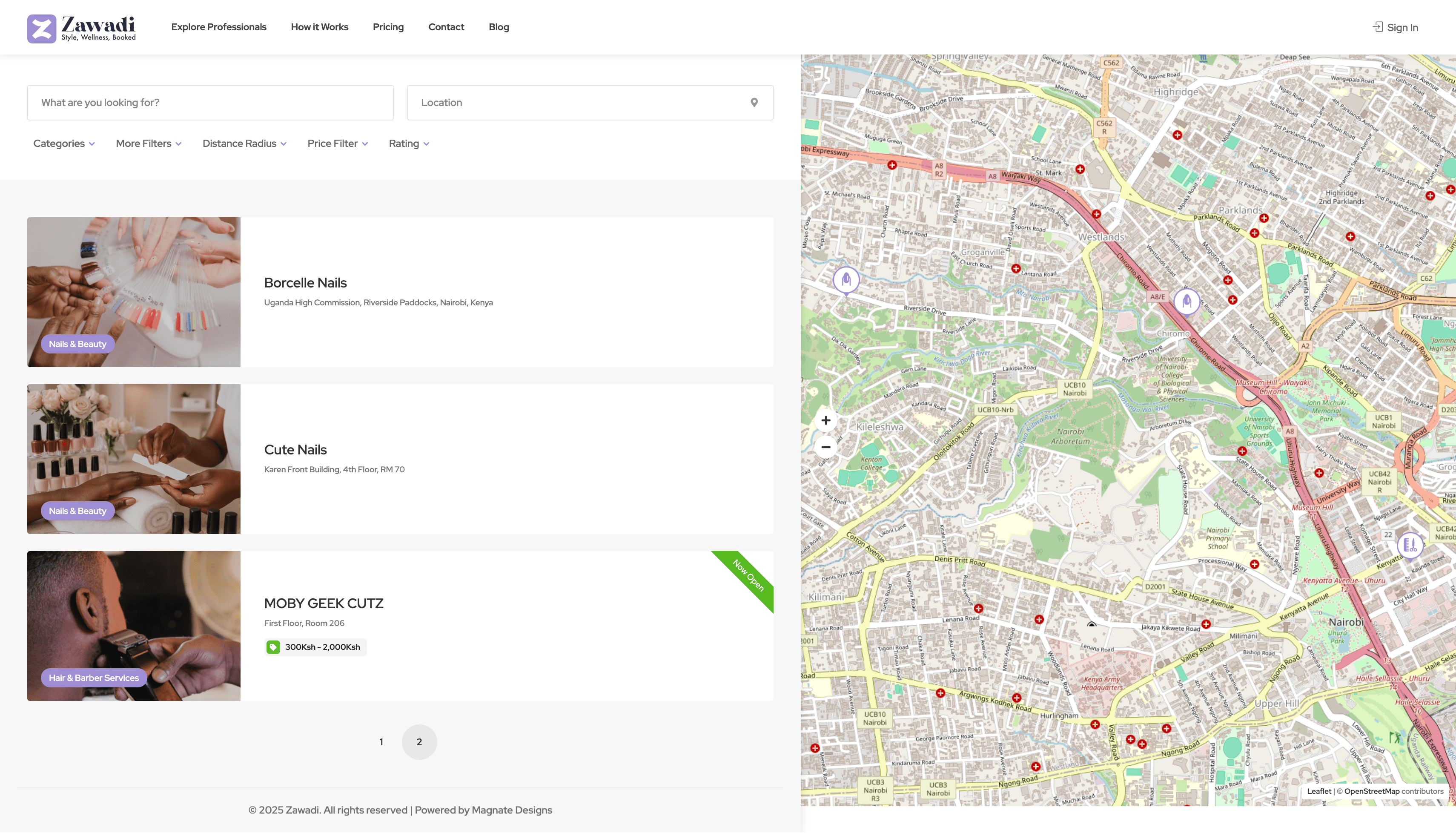
Task: Go to the Pricing page
Action: (388, 27)
